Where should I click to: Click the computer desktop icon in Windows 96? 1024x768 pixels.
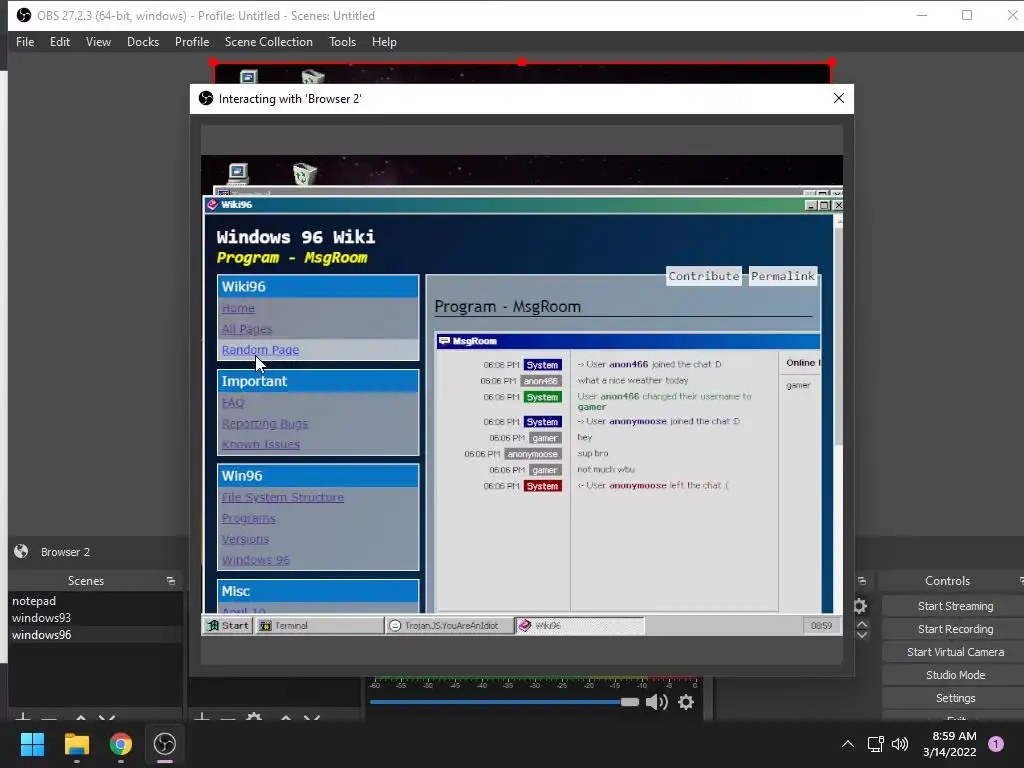click(x=238, y=172)
